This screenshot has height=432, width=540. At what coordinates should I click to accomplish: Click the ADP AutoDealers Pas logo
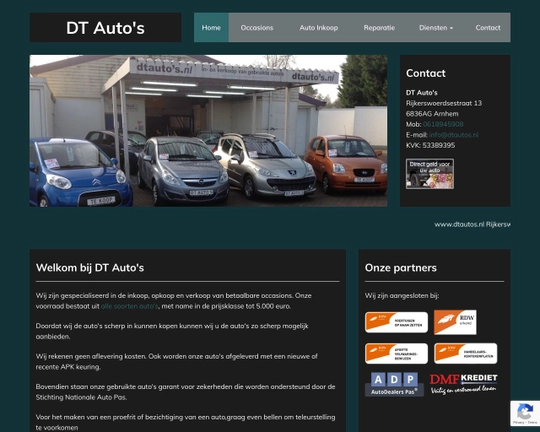point(394,384)
